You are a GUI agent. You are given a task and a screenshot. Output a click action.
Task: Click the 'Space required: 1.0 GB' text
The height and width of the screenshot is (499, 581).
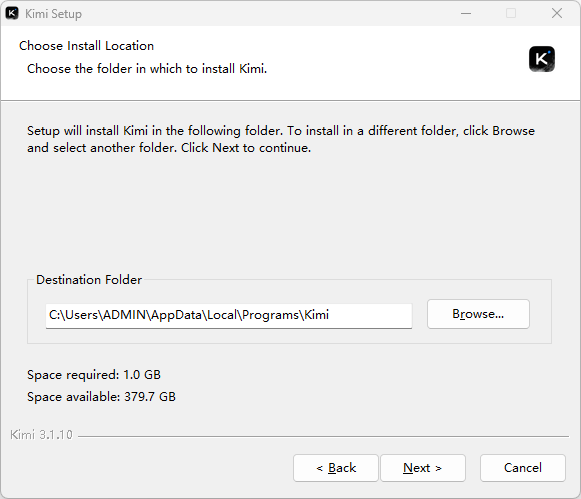click(x=94, y=375)
